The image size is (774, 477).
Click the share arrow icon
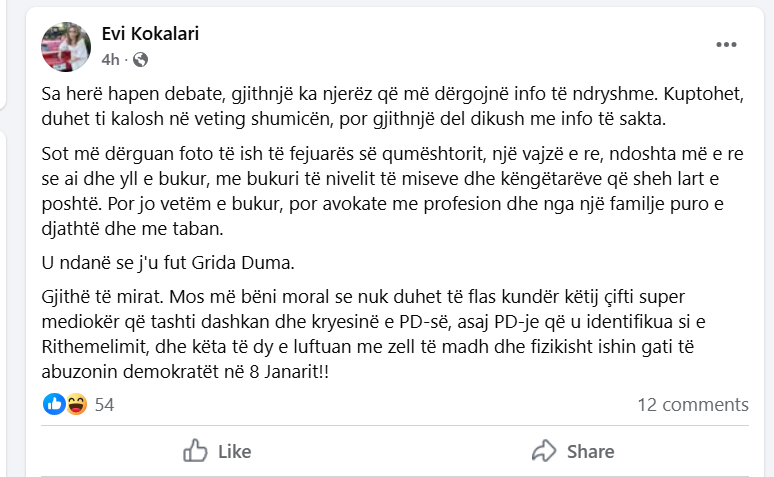pyautogui.click(x=543, y=451)
